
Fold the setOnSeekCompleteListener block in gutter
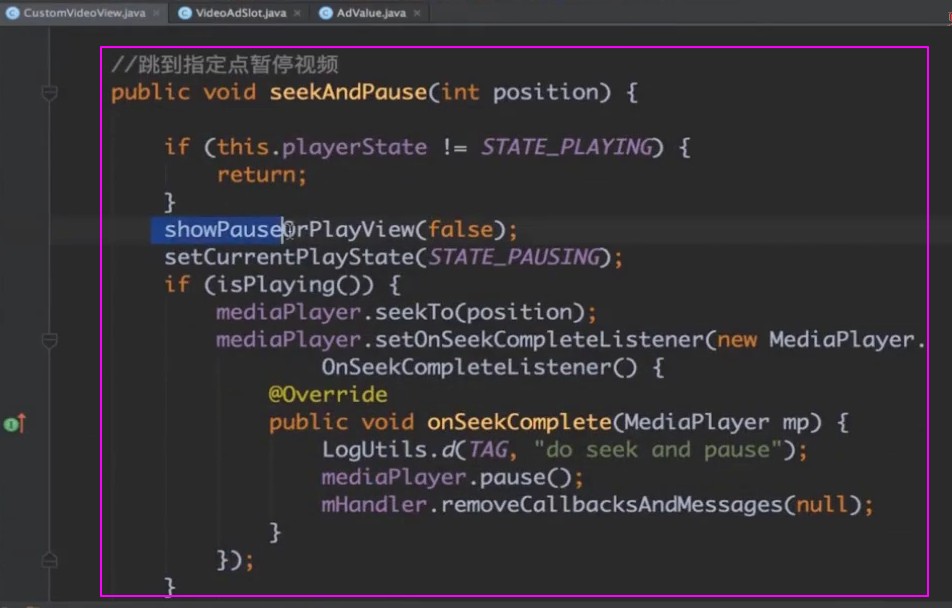click(x=49, y=340)
